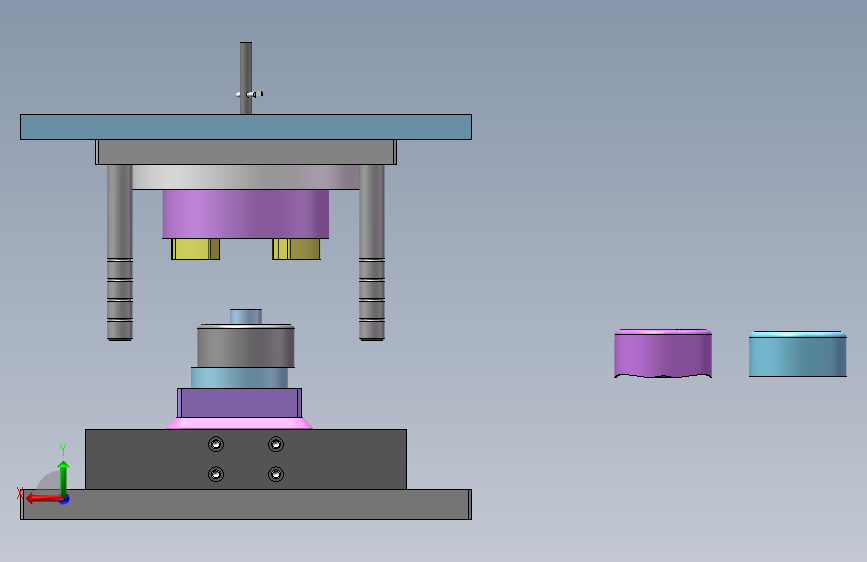Image resolution: width=867 pixels, height=562 pixels.
Task: Click the blue Z axis origin dot on the triad
Action: [x=65, y=499]
